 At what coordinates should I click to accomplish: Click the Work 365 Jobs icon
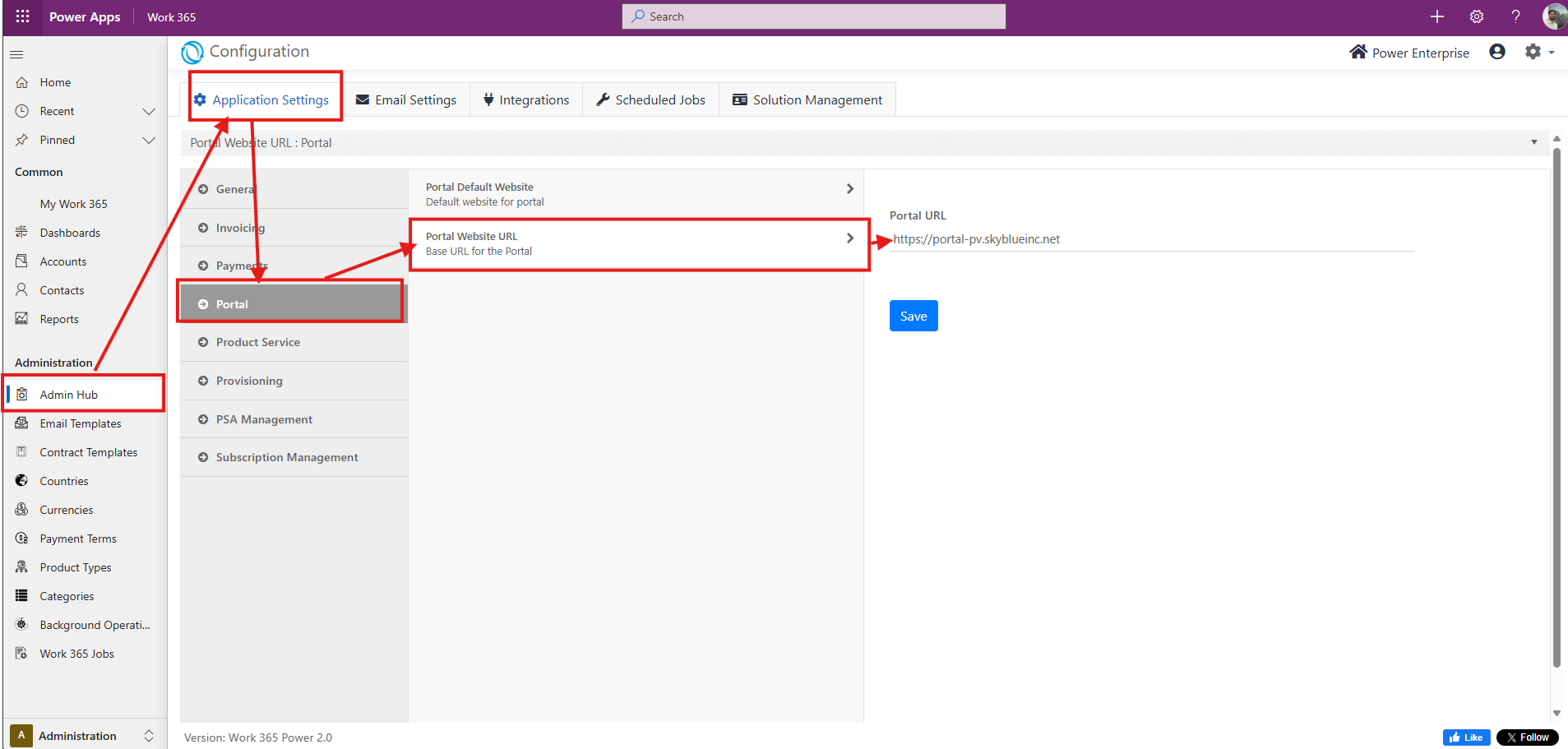[22, 654]
